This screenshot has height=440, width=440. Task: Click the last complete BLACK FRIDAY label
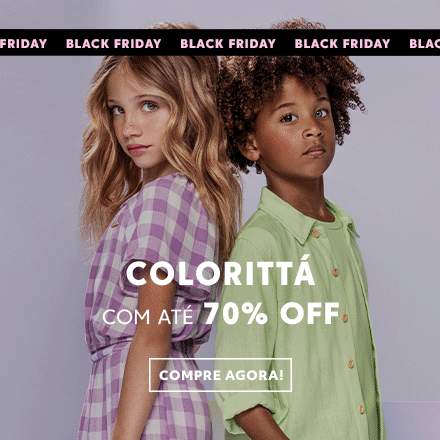pyautogui.click(x=342, y=44)
